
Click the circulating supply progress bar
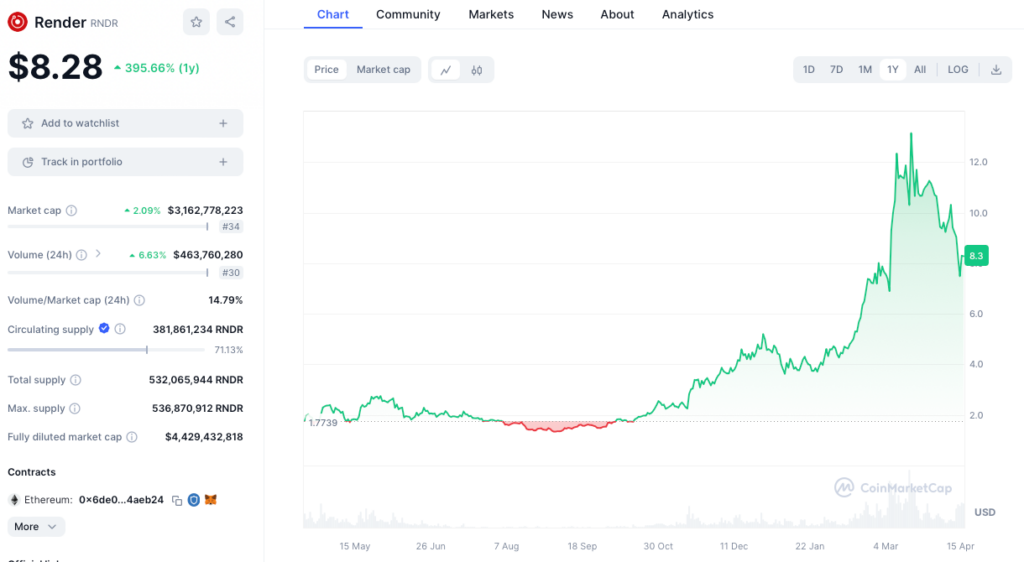108,350
